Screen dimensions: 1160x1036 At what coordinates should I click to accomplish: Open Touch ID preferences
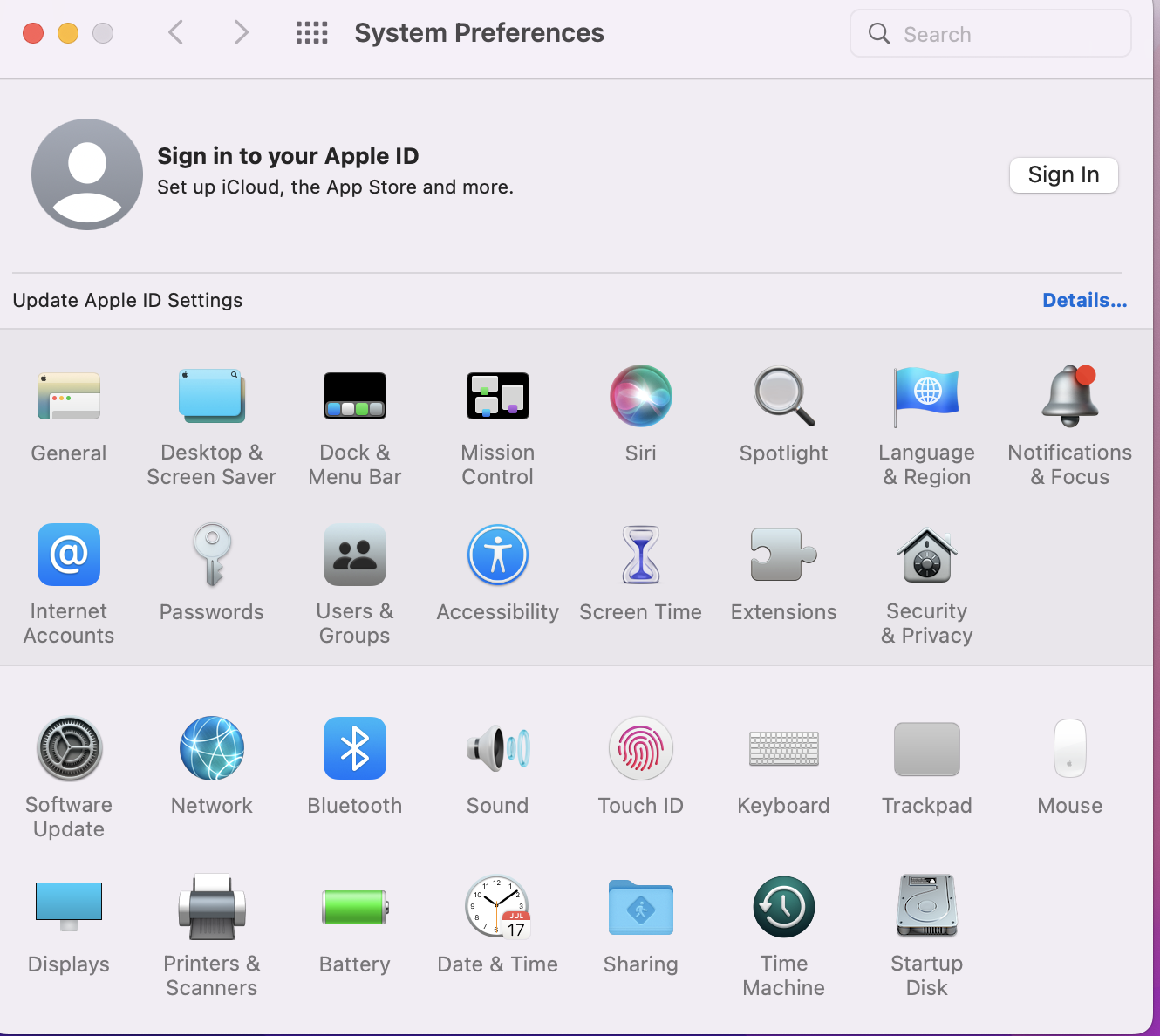click(x=641, y=748)
